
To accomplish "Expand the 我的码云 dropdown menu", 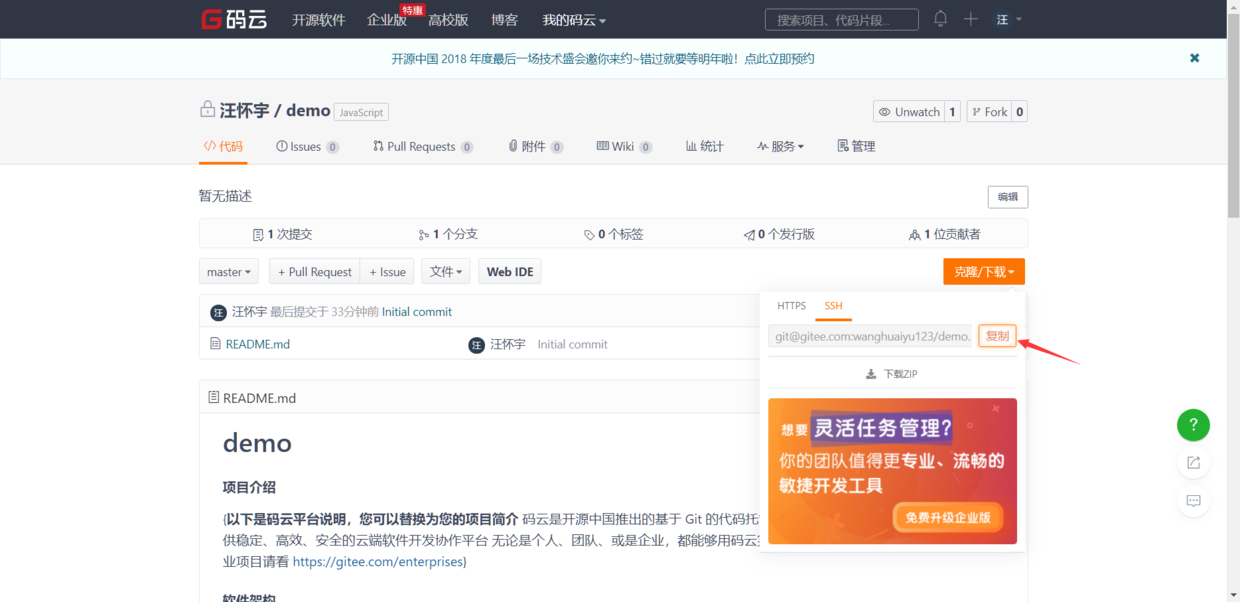I will tap(574, 20).
